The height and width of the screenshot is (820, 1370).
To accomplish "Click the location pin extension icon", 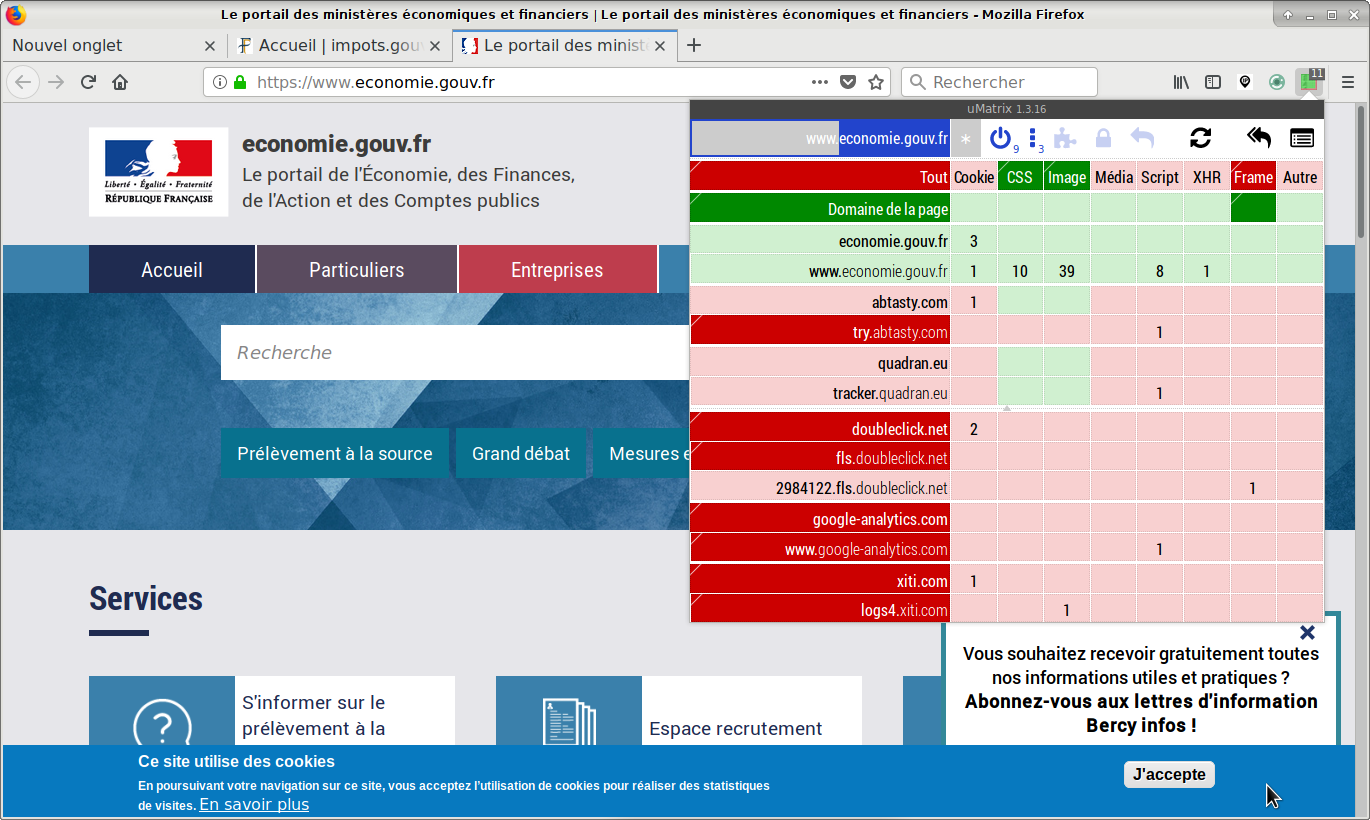I will [1245, 82].
